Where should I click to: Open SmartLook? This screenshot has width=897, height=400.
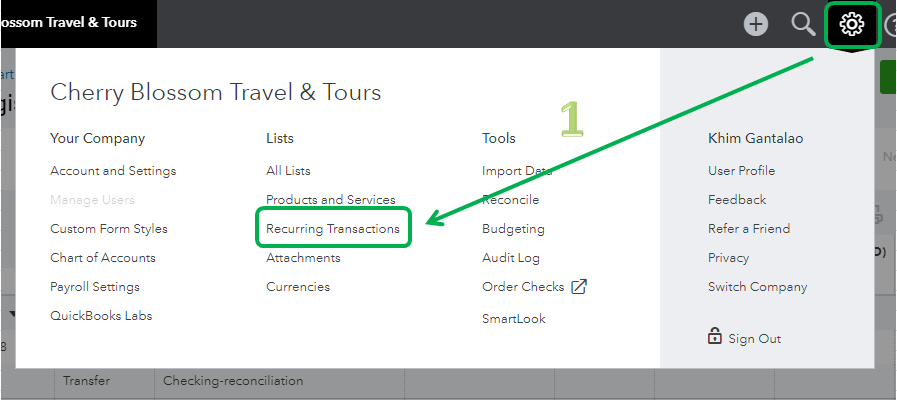pyautogui.click(x=514, y=319)
